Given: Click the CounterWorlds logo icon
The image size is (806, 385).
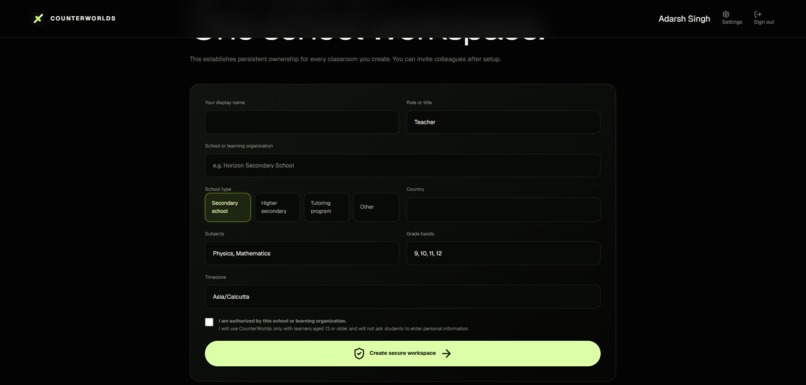Looking at the screenshot, I should [38, 19].
